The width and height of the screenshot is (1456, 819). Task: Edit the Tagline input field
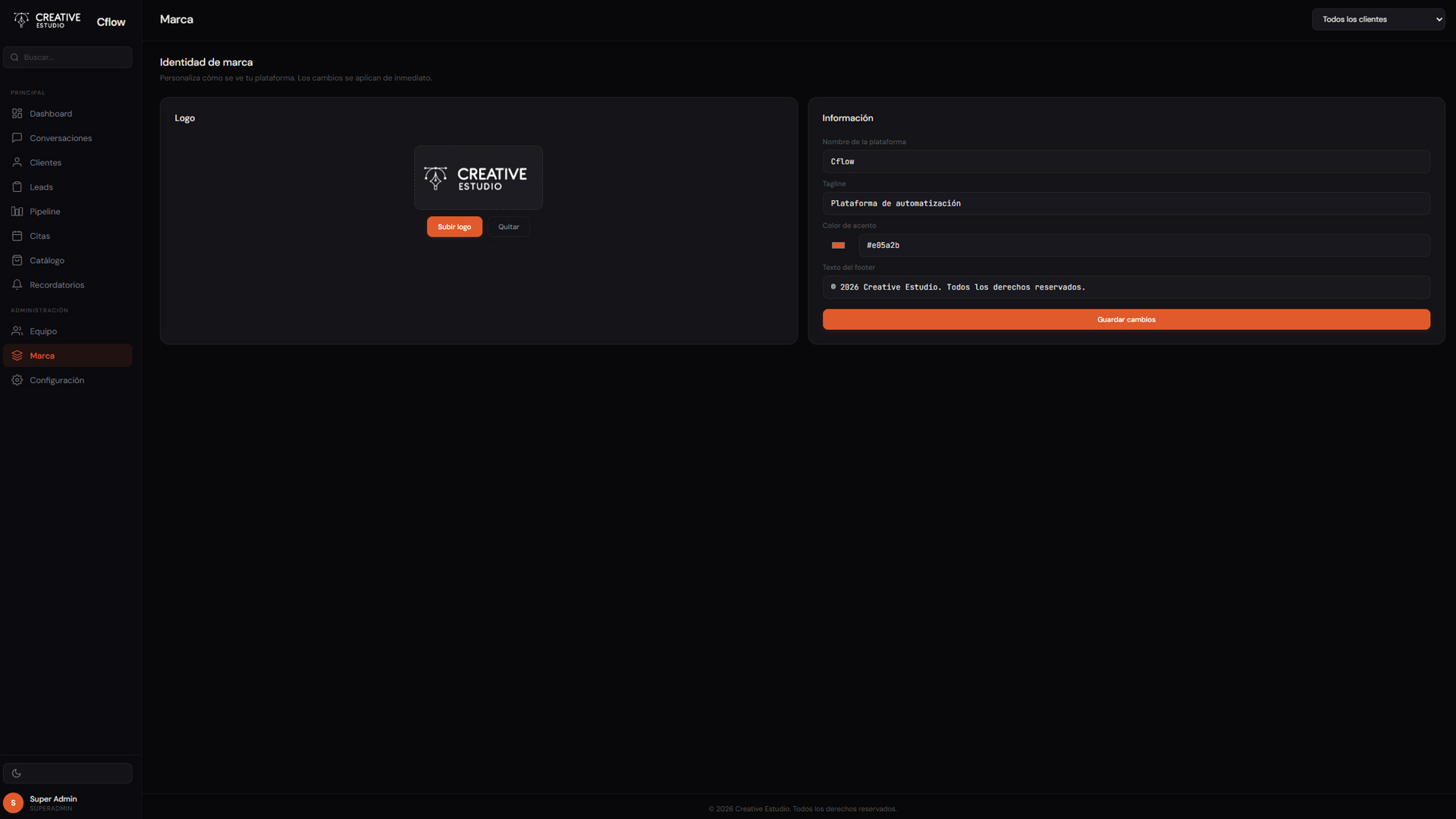point(1126,203)
